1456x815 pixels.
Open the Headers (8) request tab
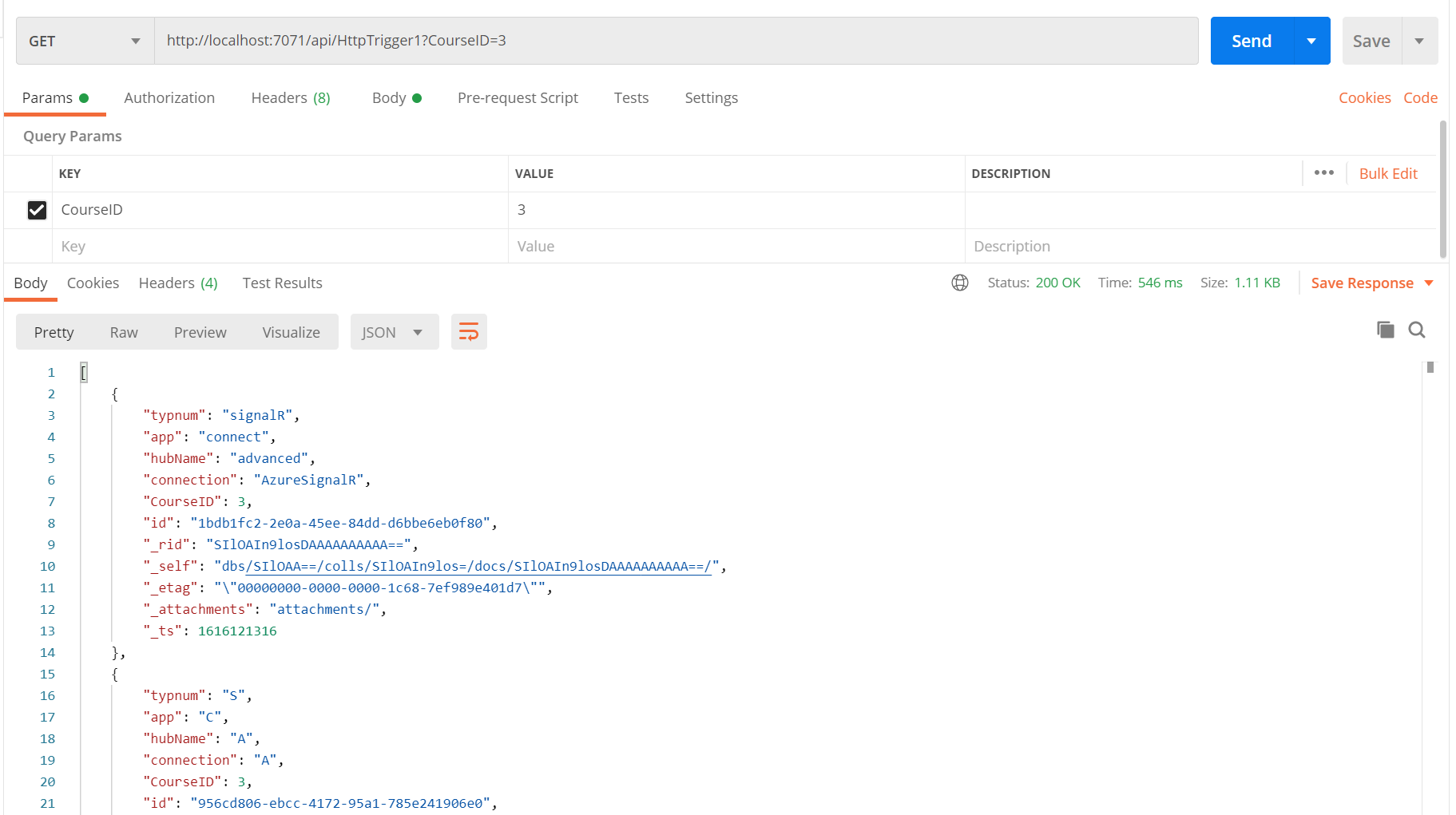point(291,97)
